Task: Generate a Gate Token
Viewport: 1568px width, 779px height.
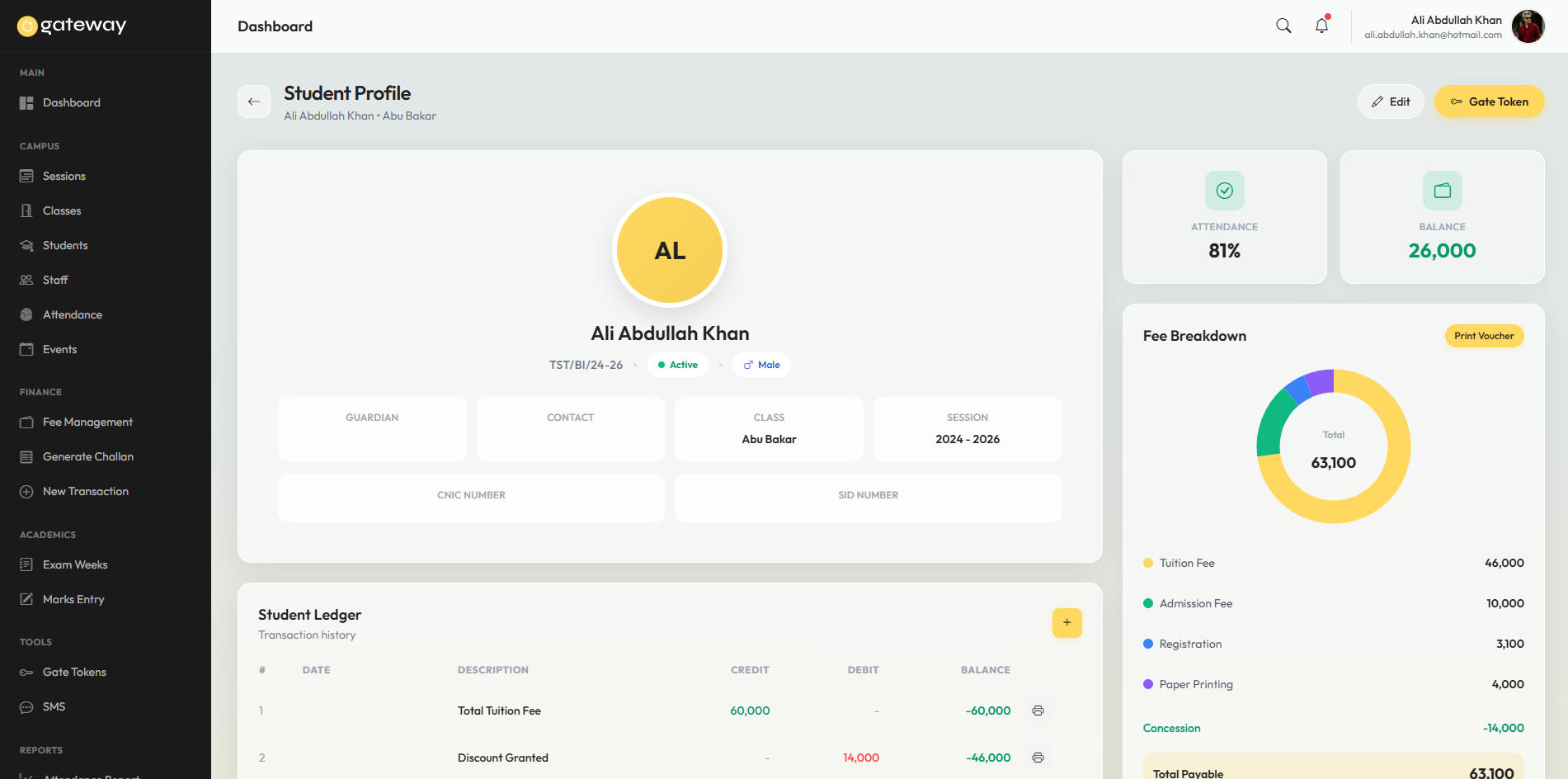Action: (1489, 102)
